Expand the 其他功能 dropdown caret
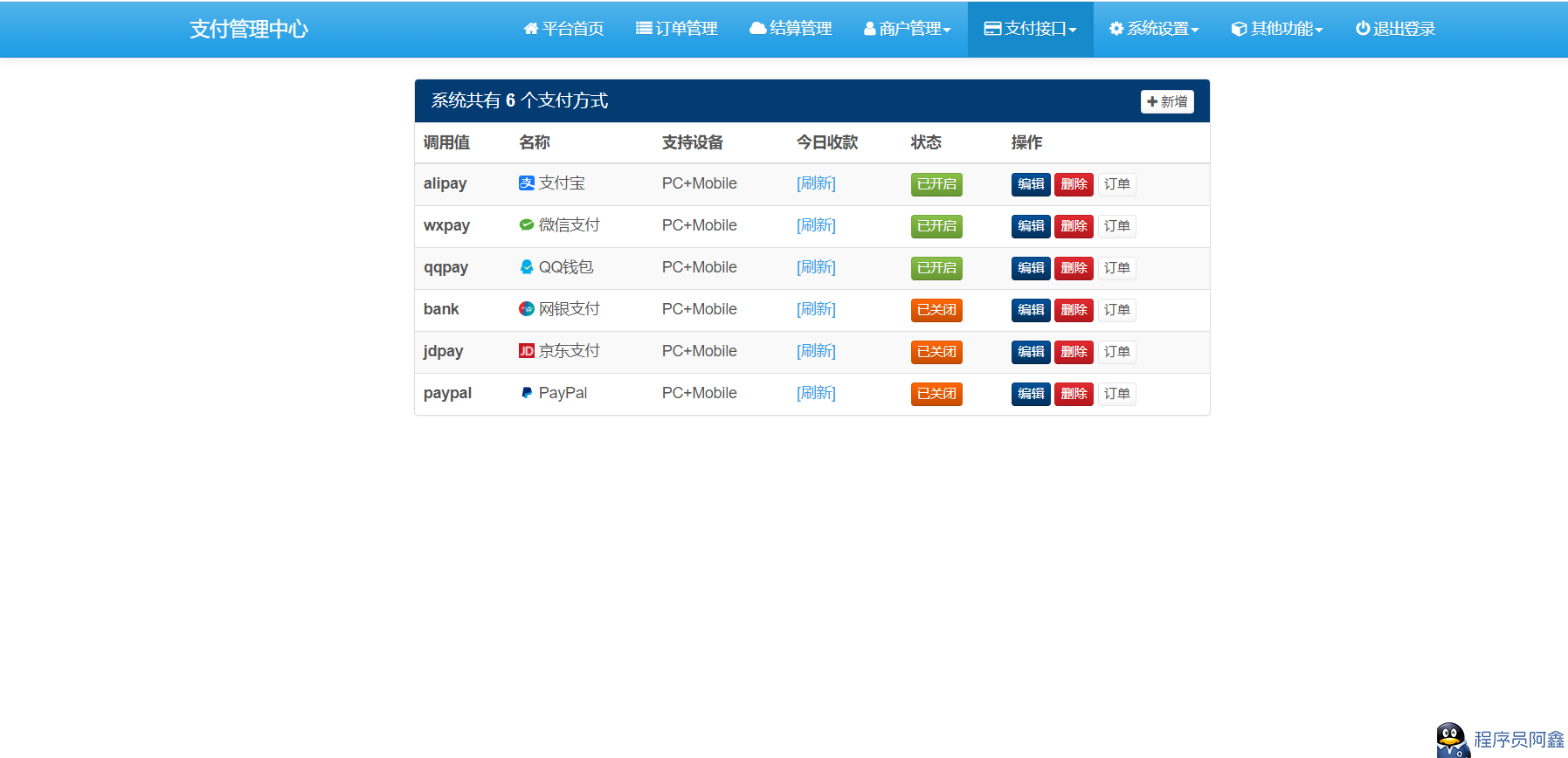The height and width of the screenshot is (758, 1568). tap(1319, 31)
